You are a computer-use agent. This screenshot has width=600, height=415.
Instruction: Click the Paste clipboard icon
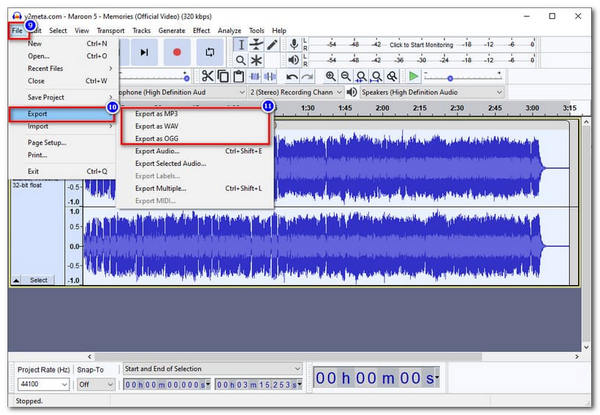coord(239,76)
